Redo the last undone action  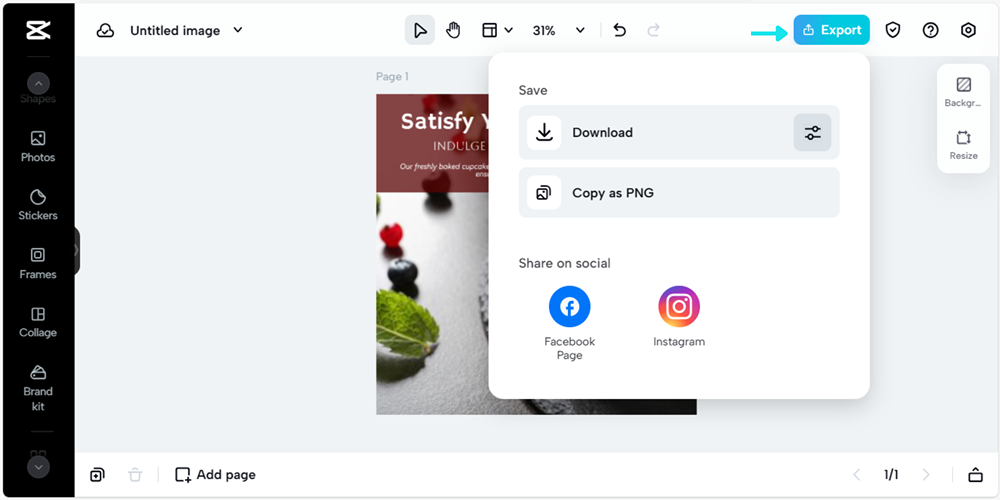click(x=654, y=30)
